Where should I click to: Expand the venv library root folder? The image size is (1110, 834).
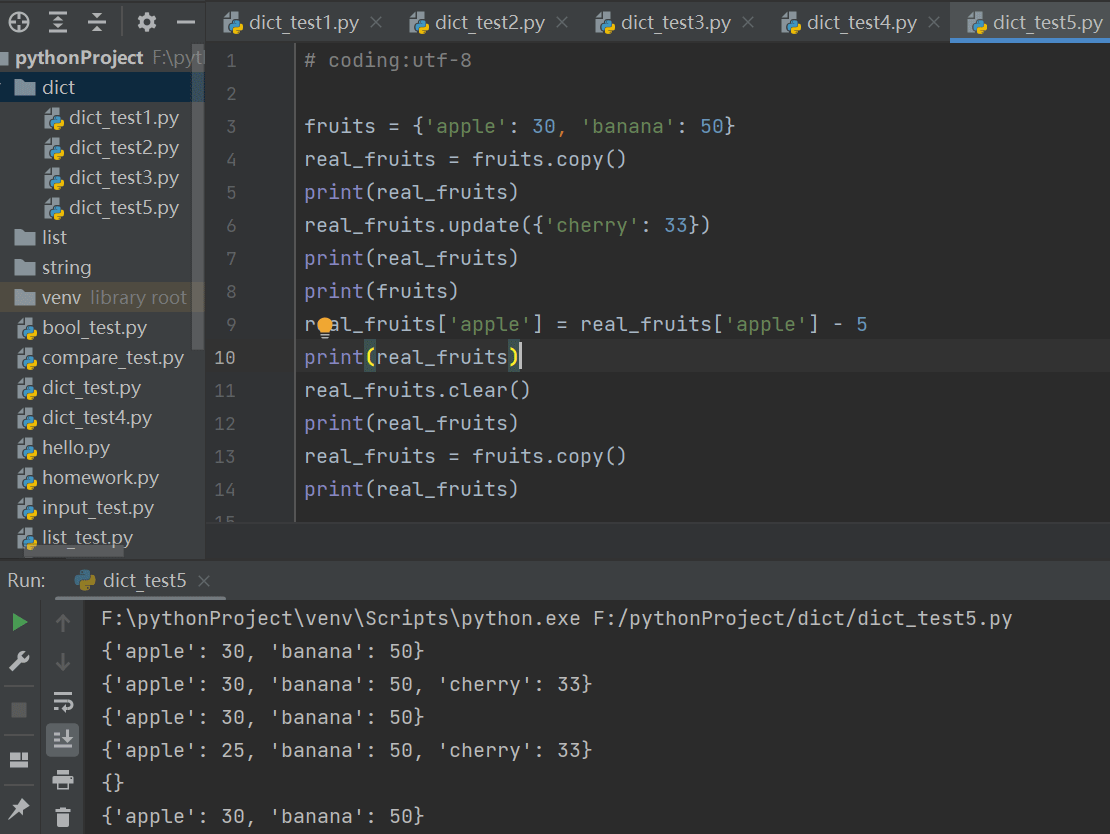(61, 298)
